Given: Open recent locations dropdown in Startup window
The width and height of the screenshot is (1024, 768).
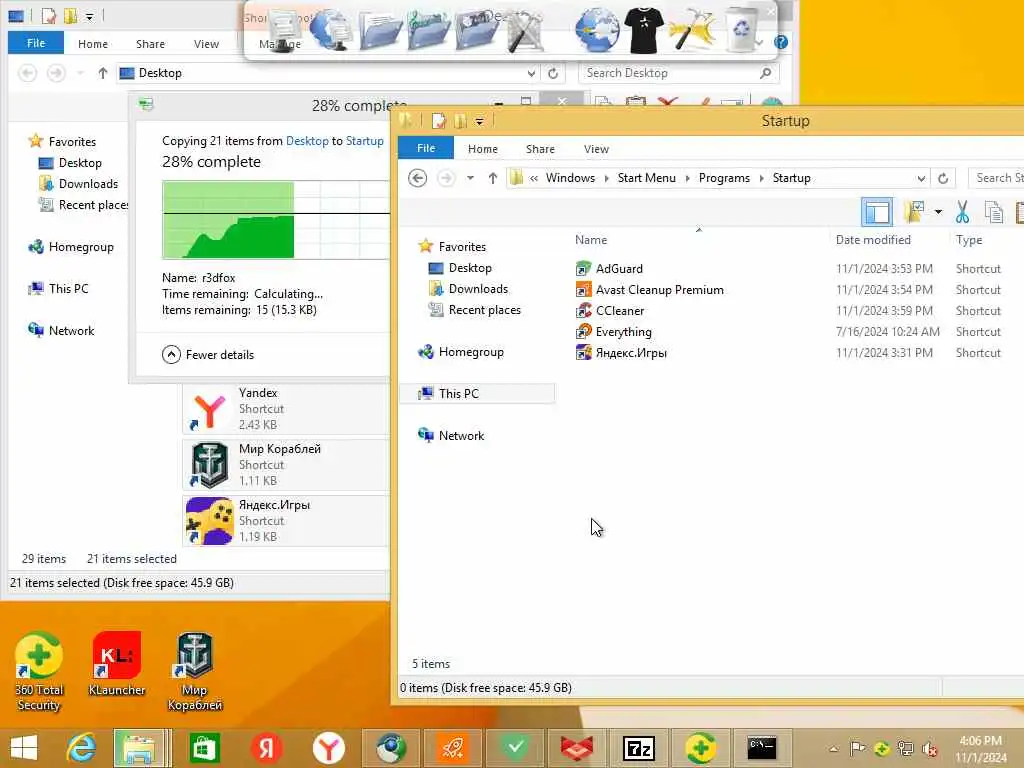Looking at the screenshot, I should click(x=470, y=178).
